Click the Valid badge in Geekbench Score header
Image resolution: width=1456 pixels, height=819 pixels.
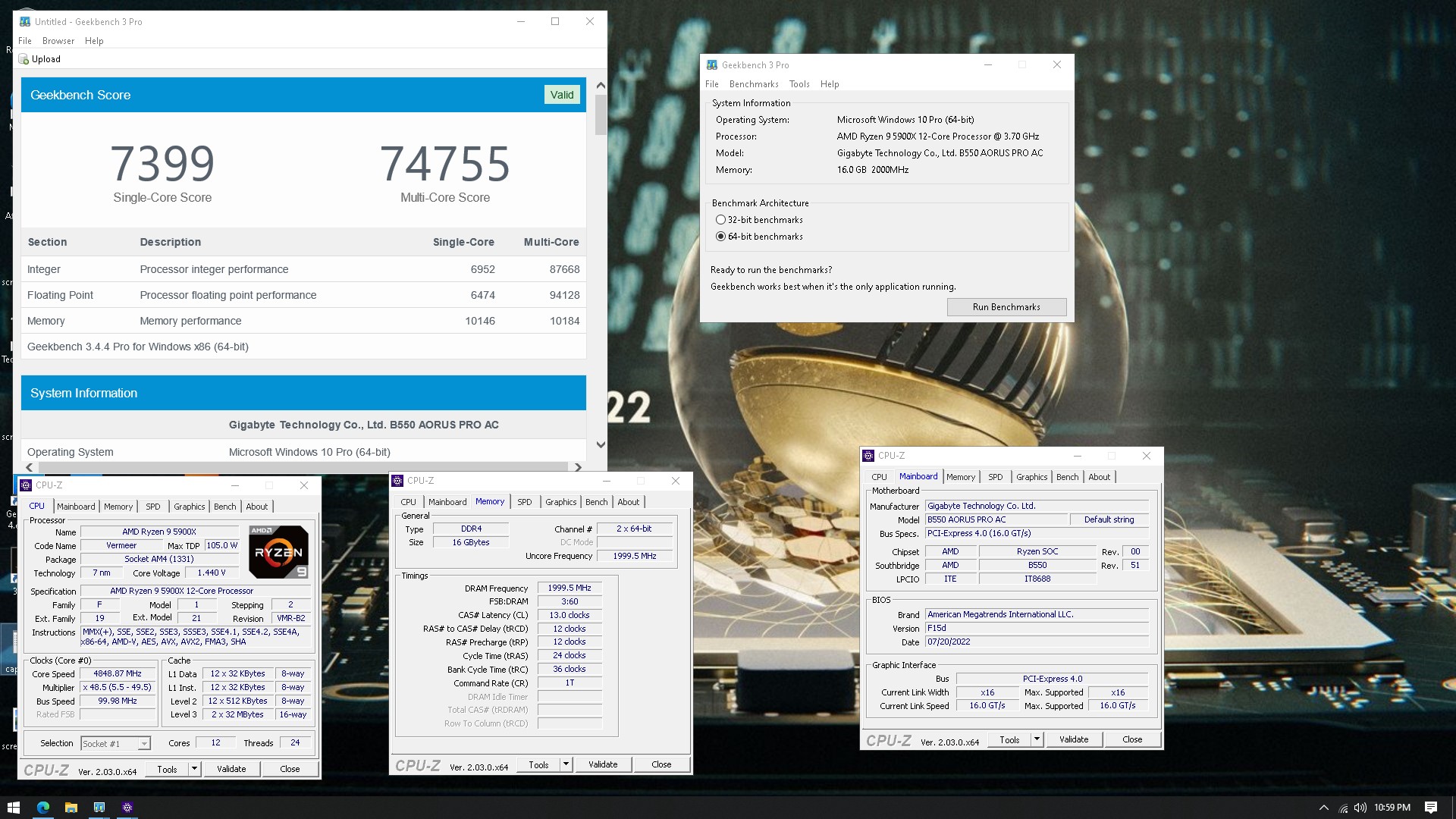562,95
